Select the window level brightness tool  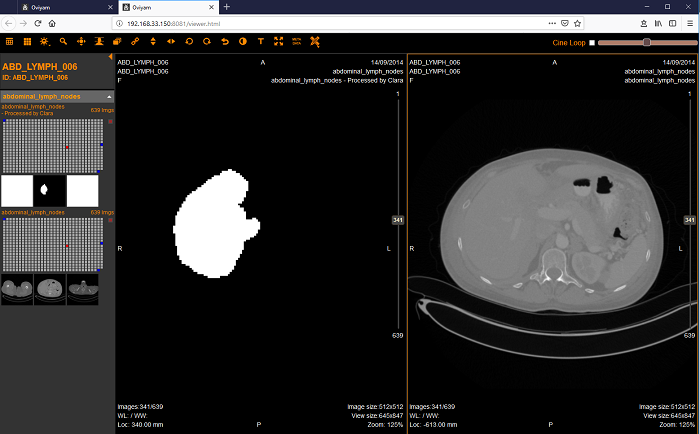click(x=44, y=42)
